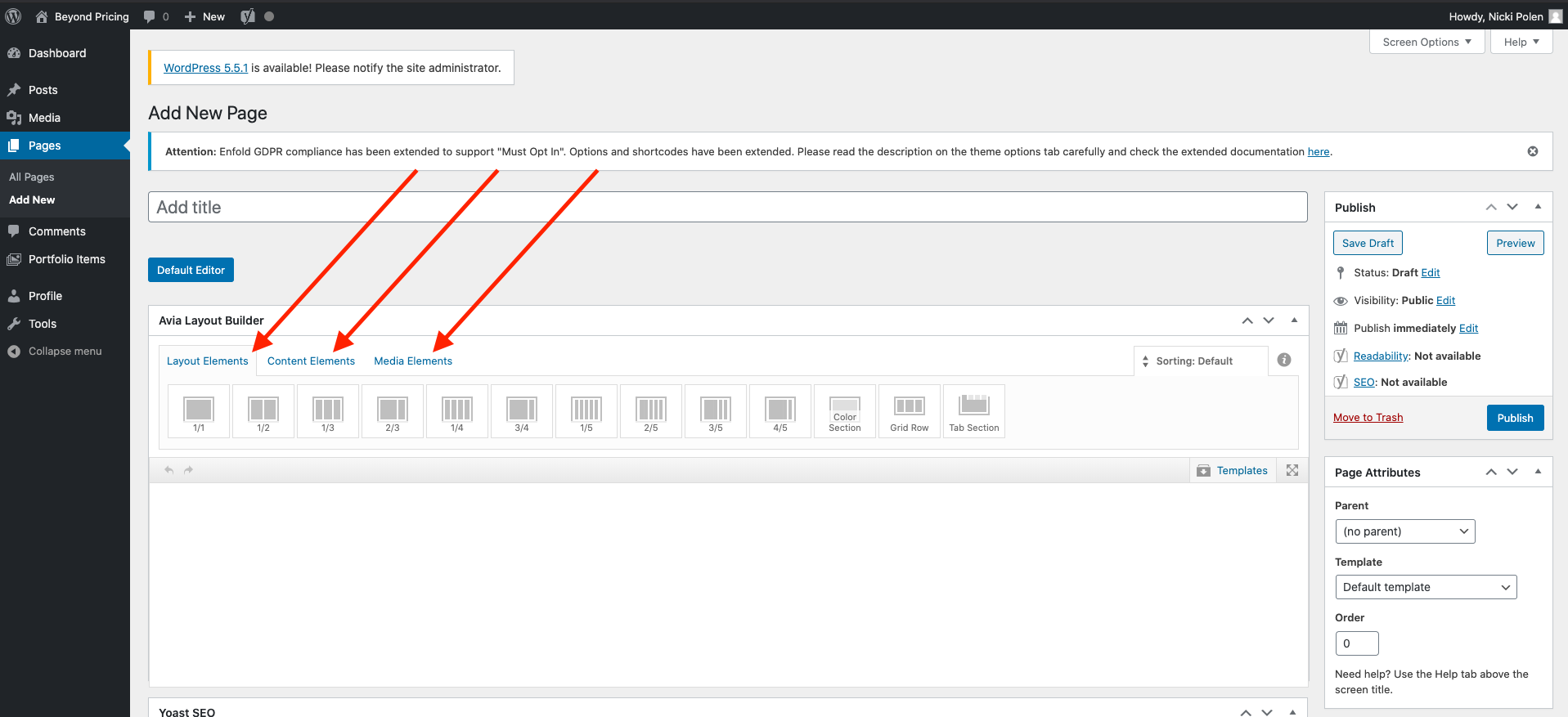The image size is (1568, 717).
Task: Collapse the Page Attributes panel
Action: point(1538,472)
